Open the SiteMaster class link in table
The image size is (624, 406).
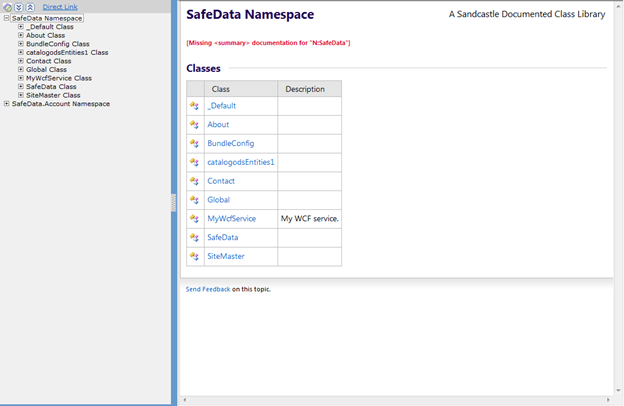pos(226,256)
